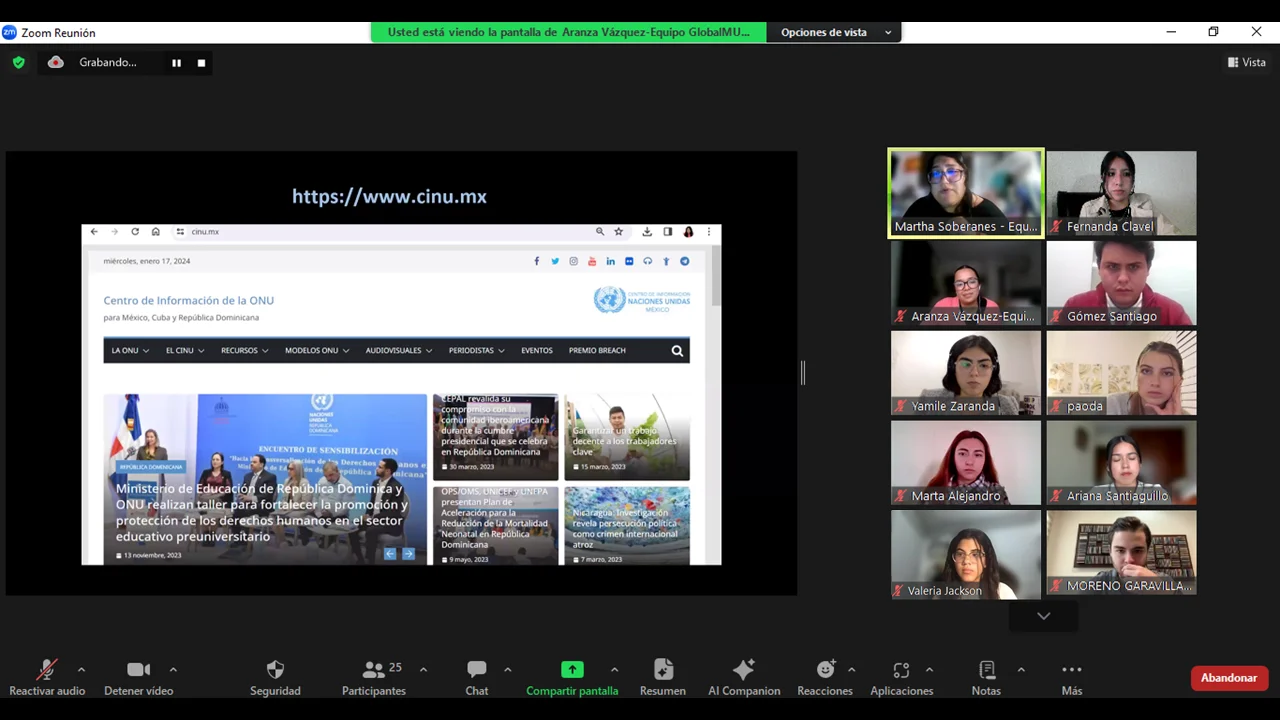
Task: Show more participants with the down chevron
Action: 1043,616
